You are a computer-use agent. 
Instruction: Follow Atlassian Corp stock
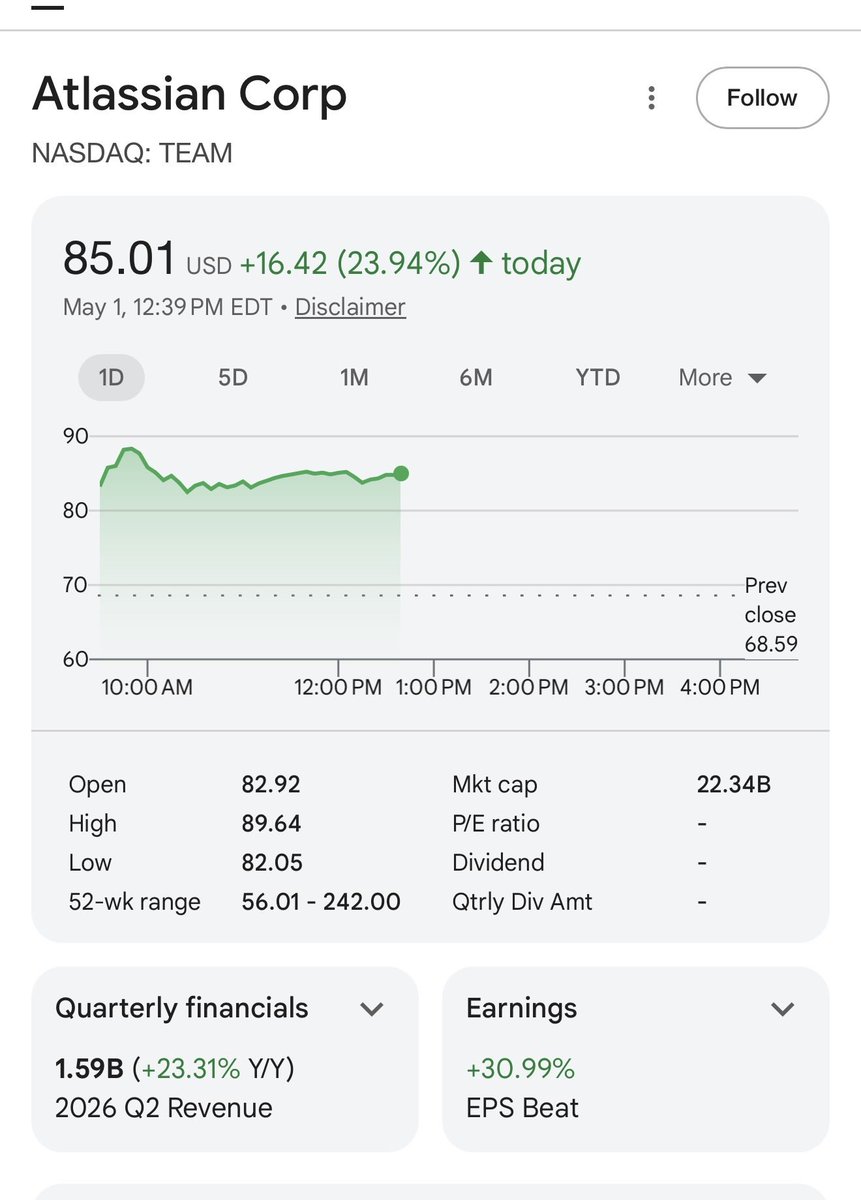762,98
